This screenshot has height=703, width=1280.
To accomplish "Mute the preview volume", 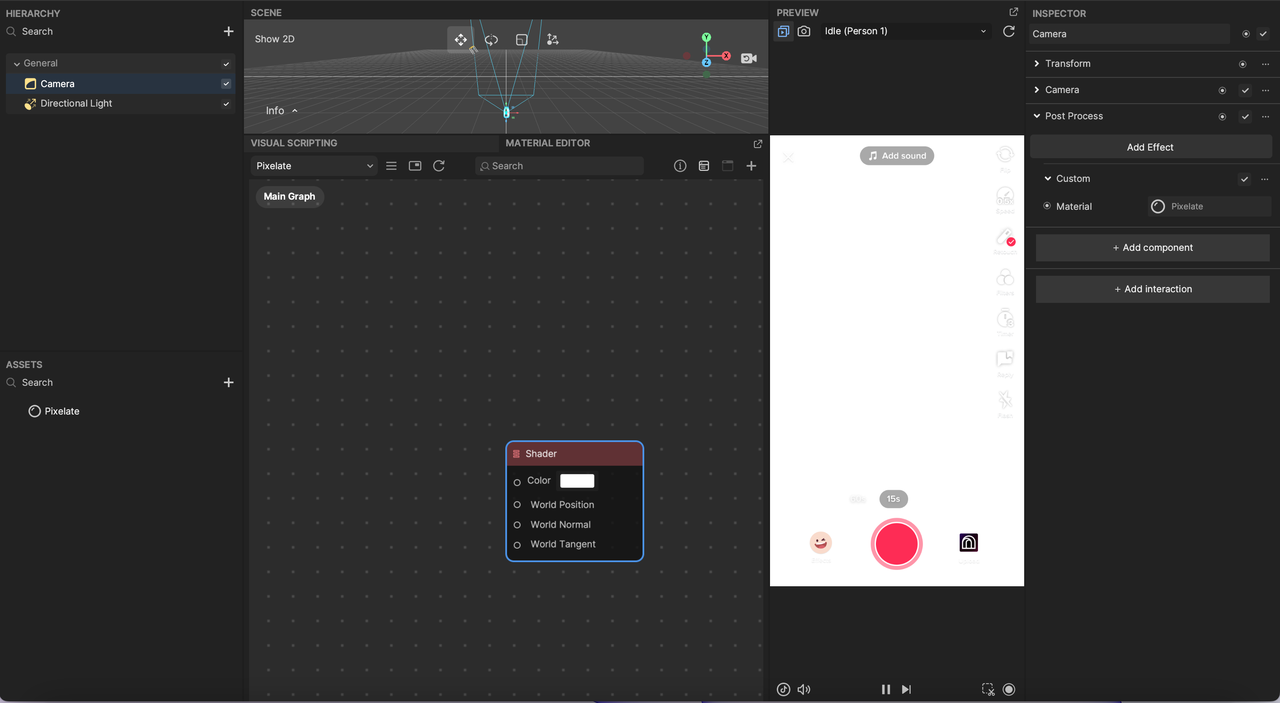I will pyautogui.click(x=804, y=689).
